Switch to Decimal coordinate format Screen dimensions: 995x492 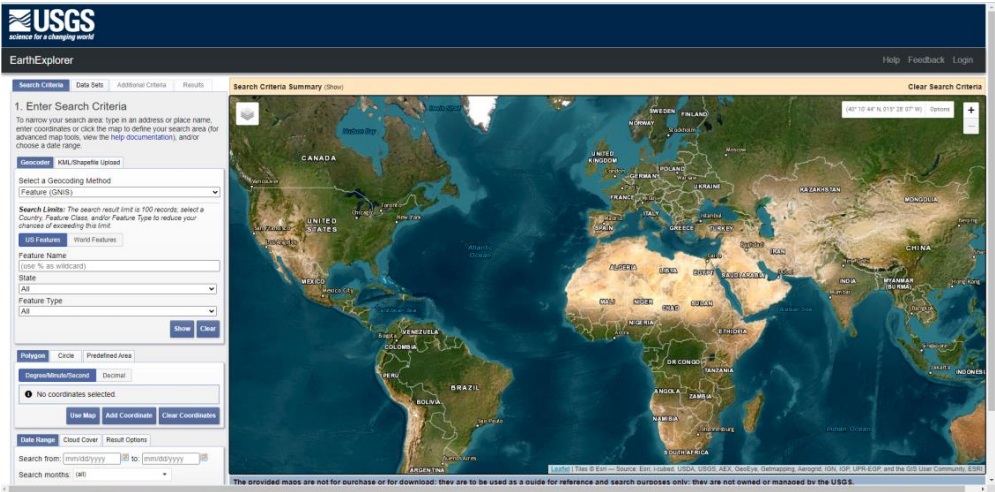pyautogui.click(x=114, y=376)
